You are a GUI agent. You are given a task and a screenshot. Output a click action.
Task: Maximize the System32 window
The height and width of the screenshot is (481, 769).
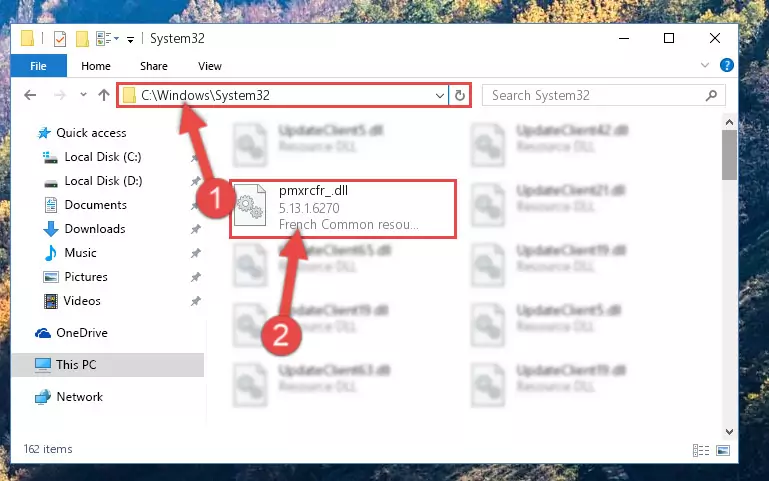click(x=668, y=38)
